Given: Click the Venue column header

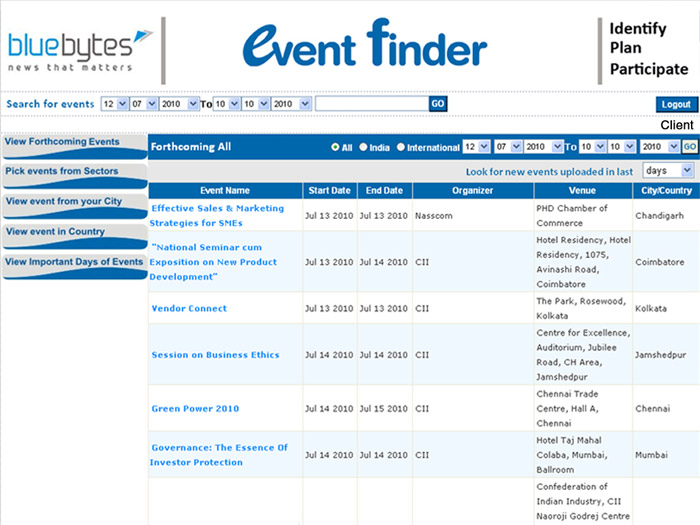Looking at the screenshot, I should tap(583, 191).
